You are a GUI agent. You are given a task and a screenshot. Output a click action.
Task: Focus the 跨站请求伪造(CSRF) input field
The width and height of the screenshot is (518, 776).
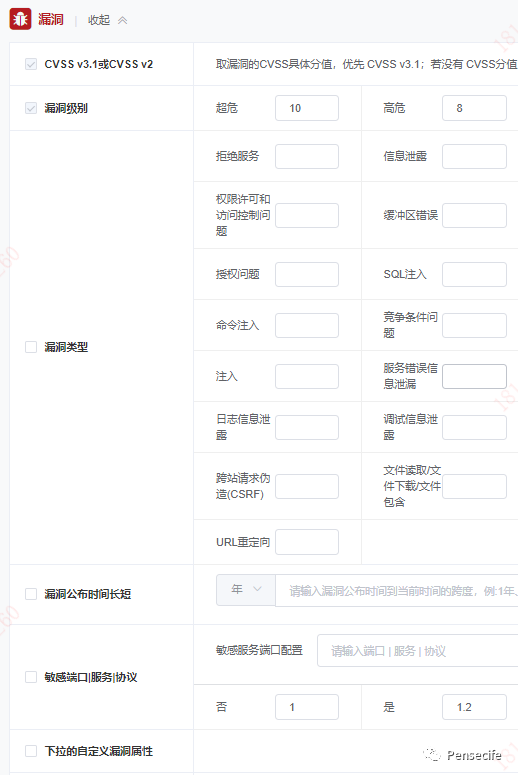307,486
